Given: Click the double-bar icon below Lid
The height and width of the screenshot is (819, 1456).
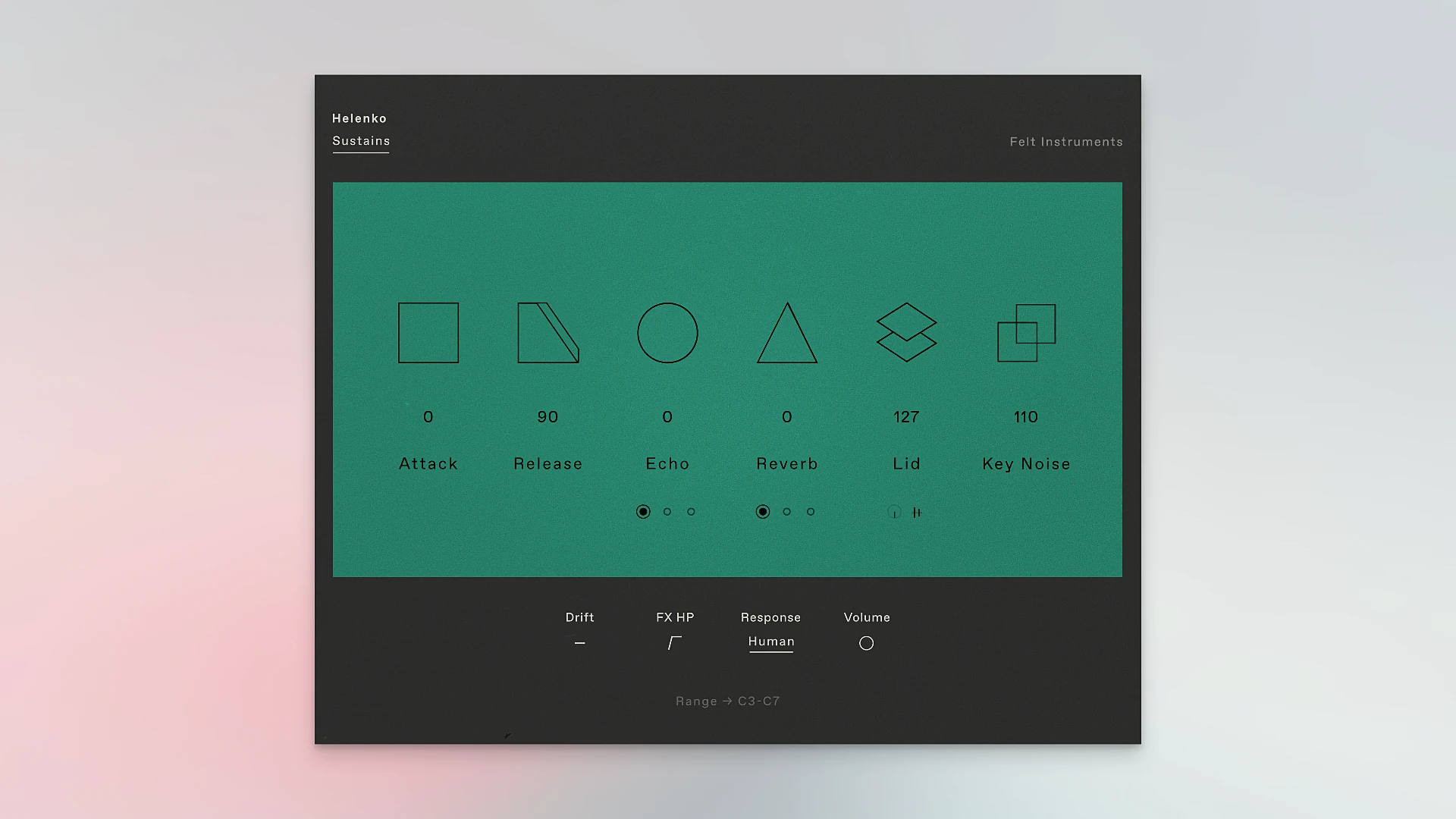Looking at the screenshot, I should pos(917,513).
